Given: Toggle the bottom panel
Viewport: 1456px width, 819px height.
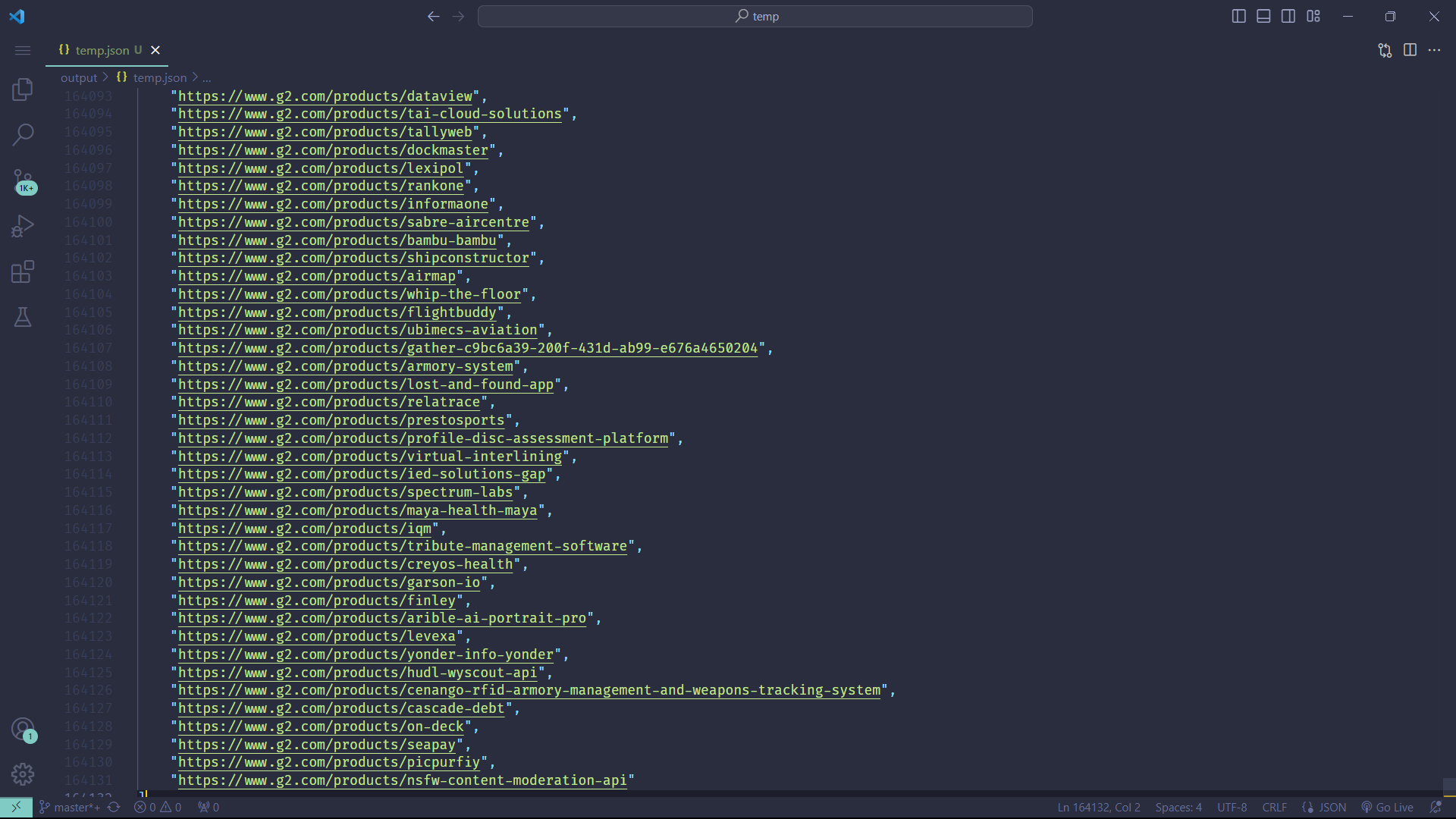Looking at the screenshot, I should click(1263, 15).
